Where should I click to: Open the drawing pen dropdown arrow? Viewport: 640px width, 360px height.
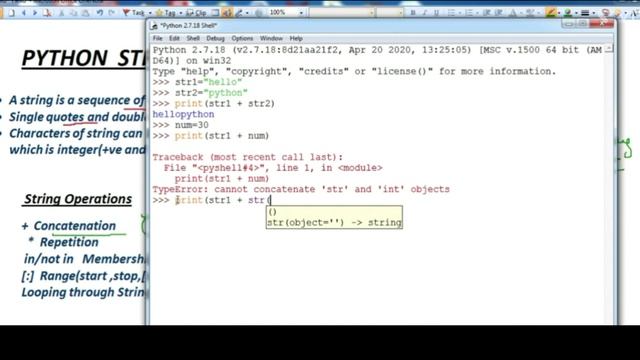[x=558, y=13]
